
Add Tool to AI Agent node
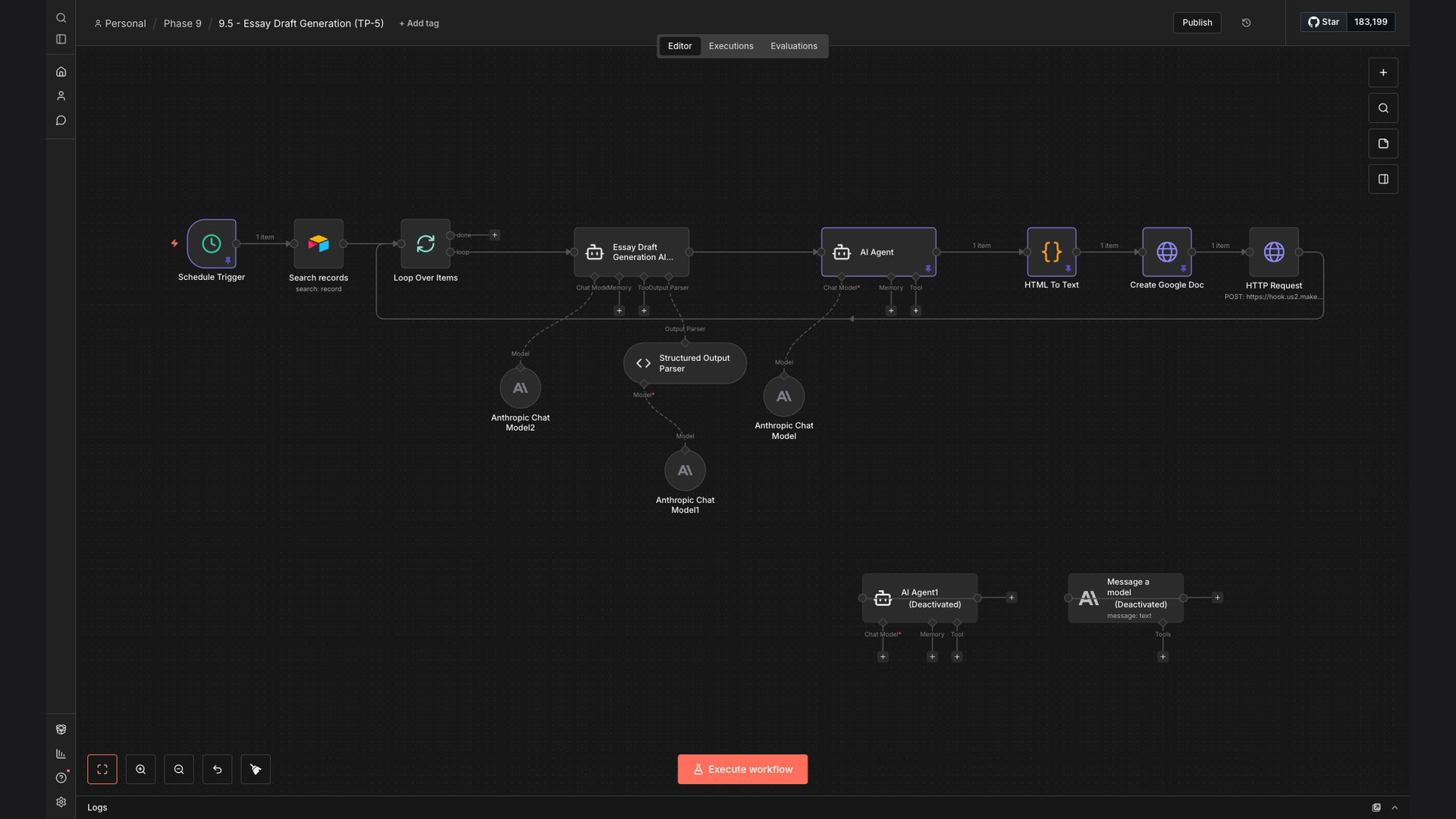916,311
